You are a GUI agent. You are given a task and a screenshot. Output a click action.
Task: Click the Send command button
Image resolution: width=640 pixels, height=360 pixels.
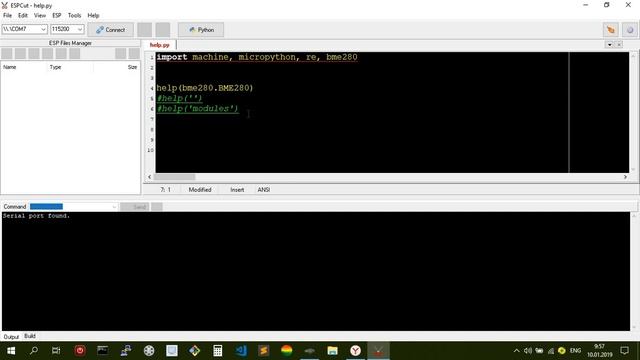coord(135,207)
